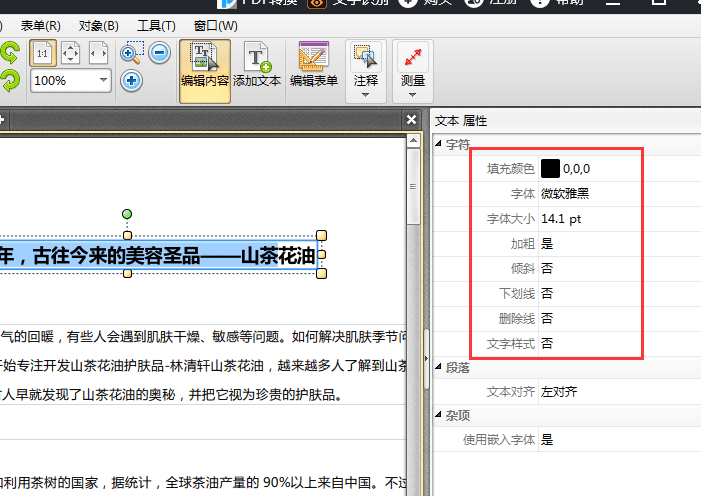Click paragraph line containing 林清轩山茶花油
This screenshot has width=701, height=496.
203,366
